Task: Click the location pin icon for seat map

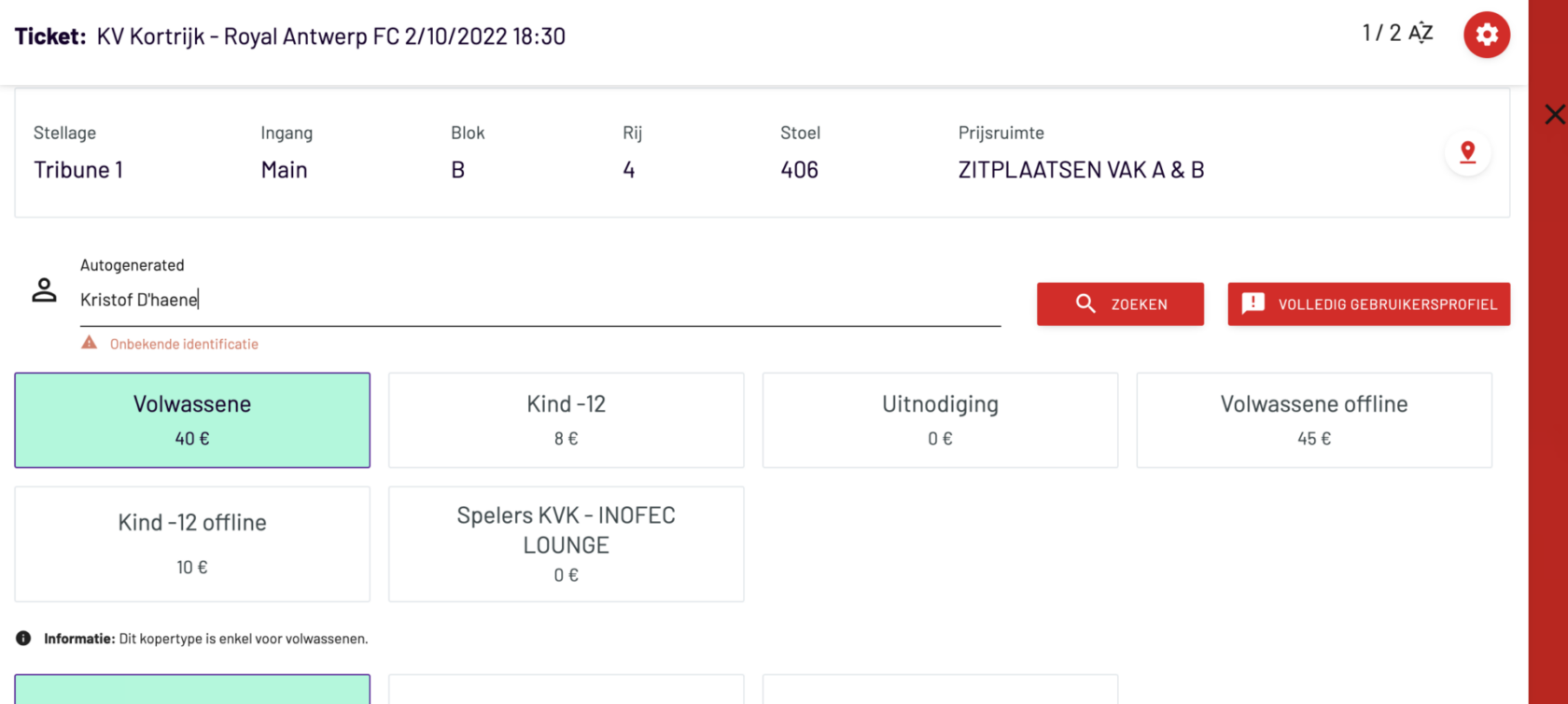Action: coord(1468,152)
